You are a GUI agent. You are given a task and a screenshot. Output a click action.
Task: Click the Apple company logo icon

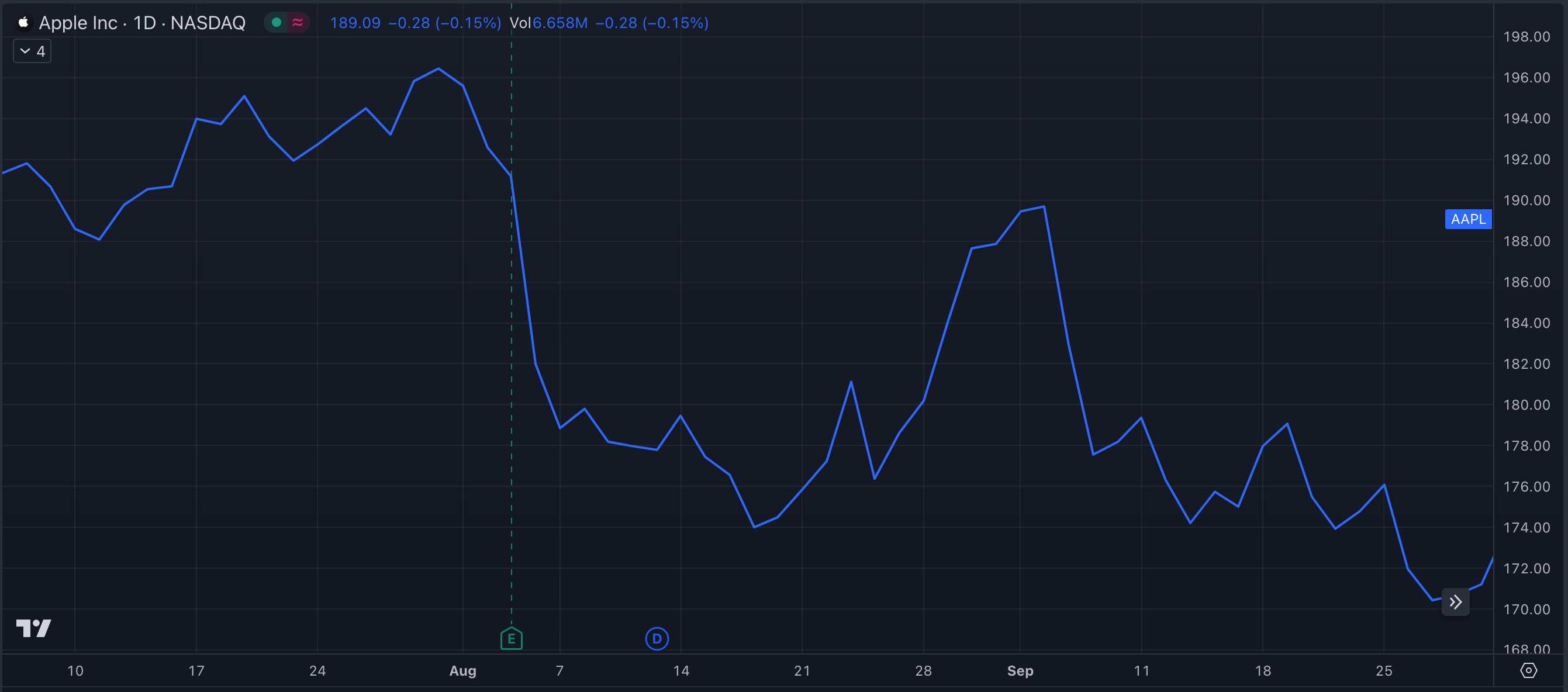23,23
